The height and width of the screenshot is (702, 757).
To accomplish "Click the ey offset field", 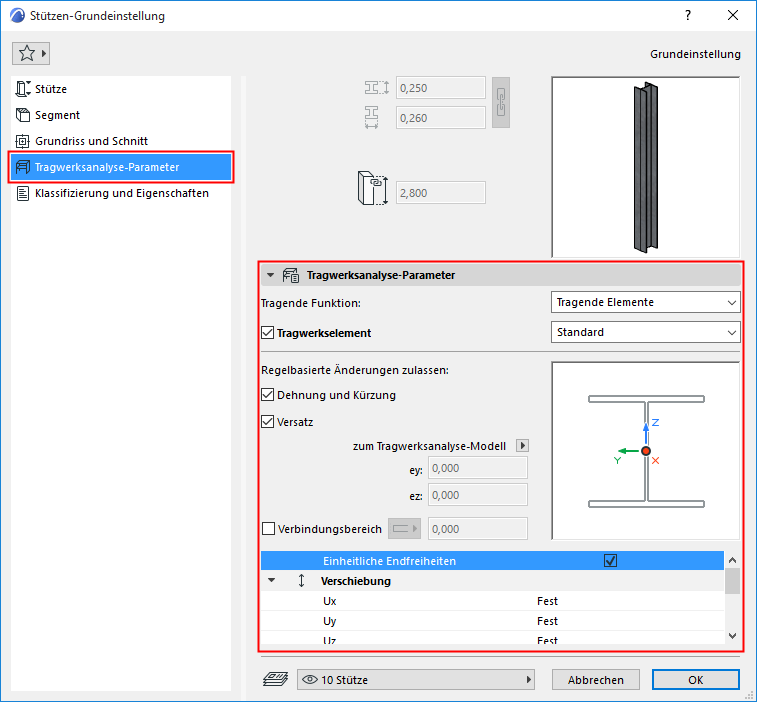I will tap(478, 468).
